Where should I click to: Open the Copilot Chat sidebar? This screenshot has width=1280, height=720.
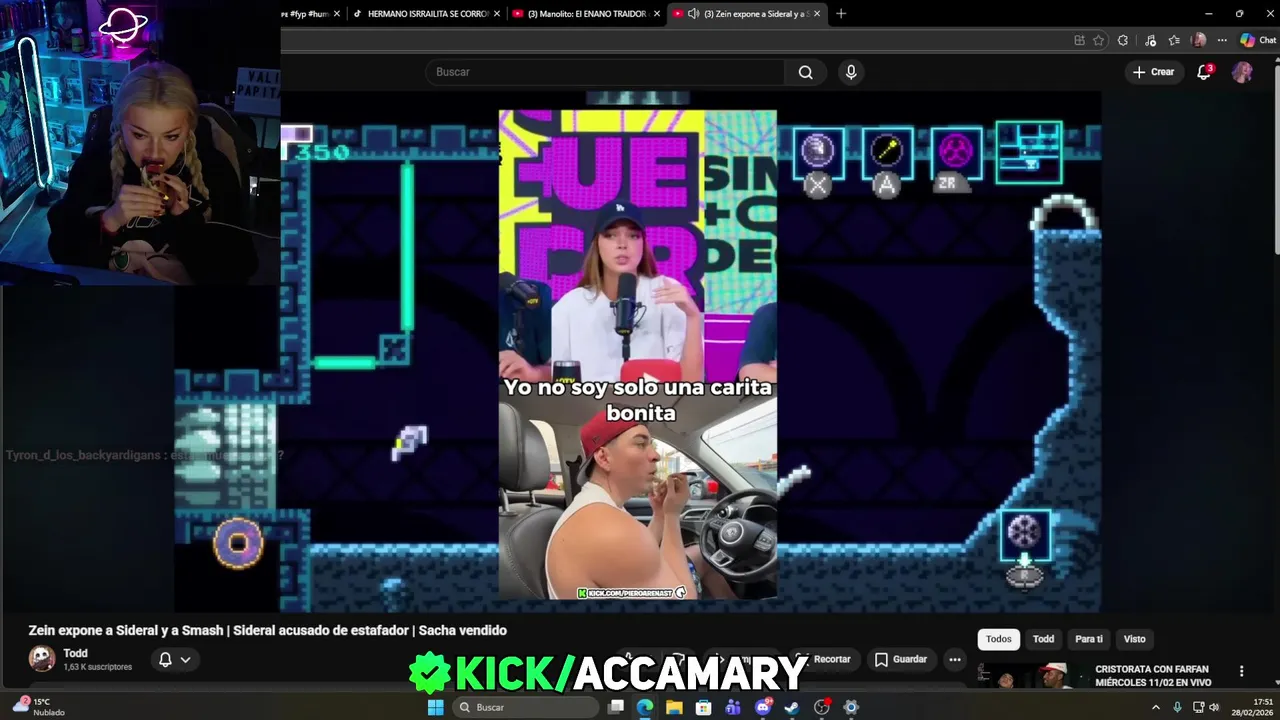click(x=1258, y=40)
